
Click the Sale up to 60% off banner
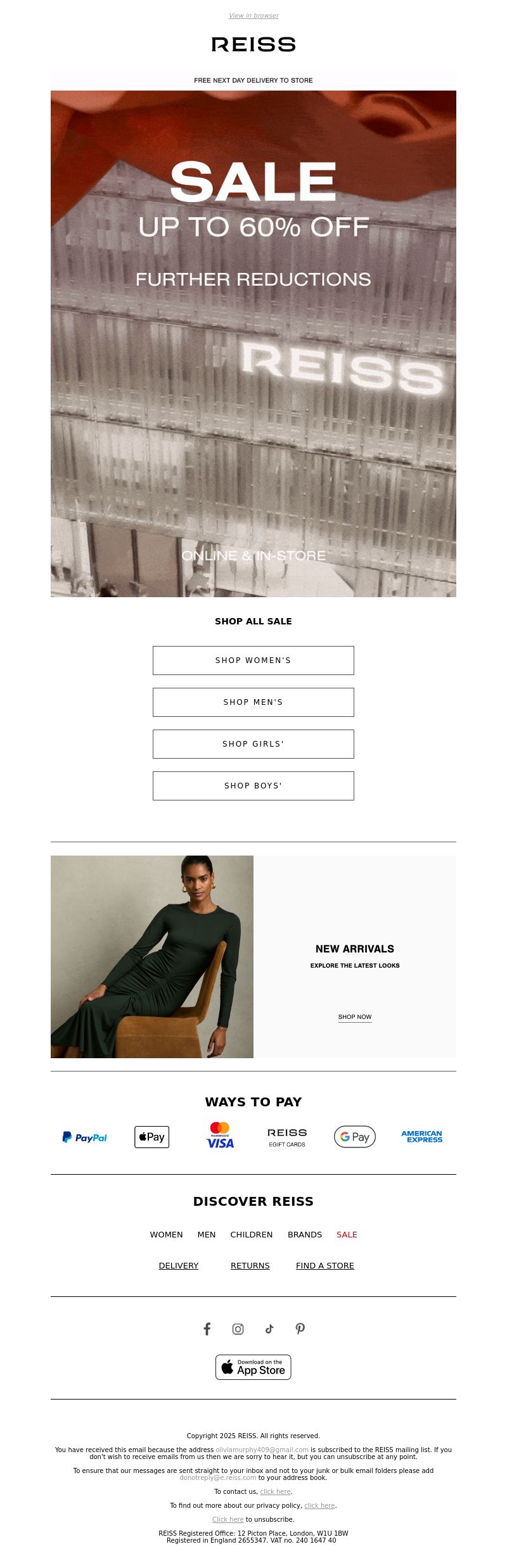(253, 344)
